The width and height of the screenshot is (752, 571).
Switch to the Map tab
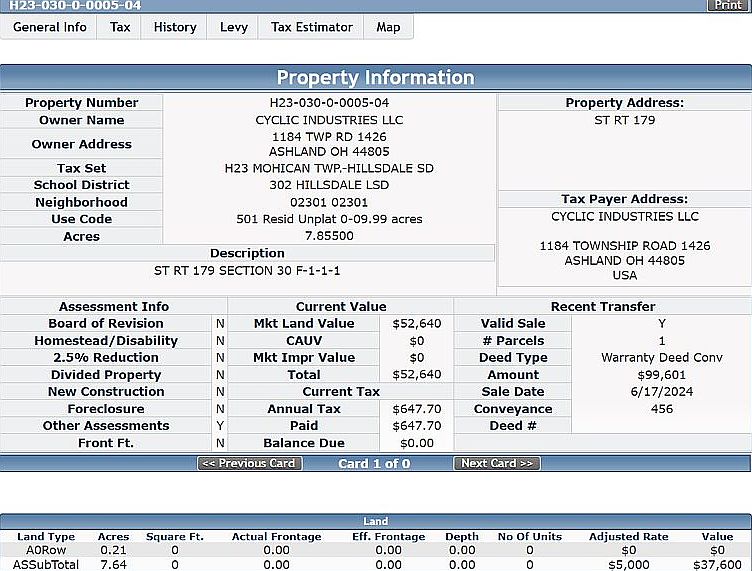point(388,27)
